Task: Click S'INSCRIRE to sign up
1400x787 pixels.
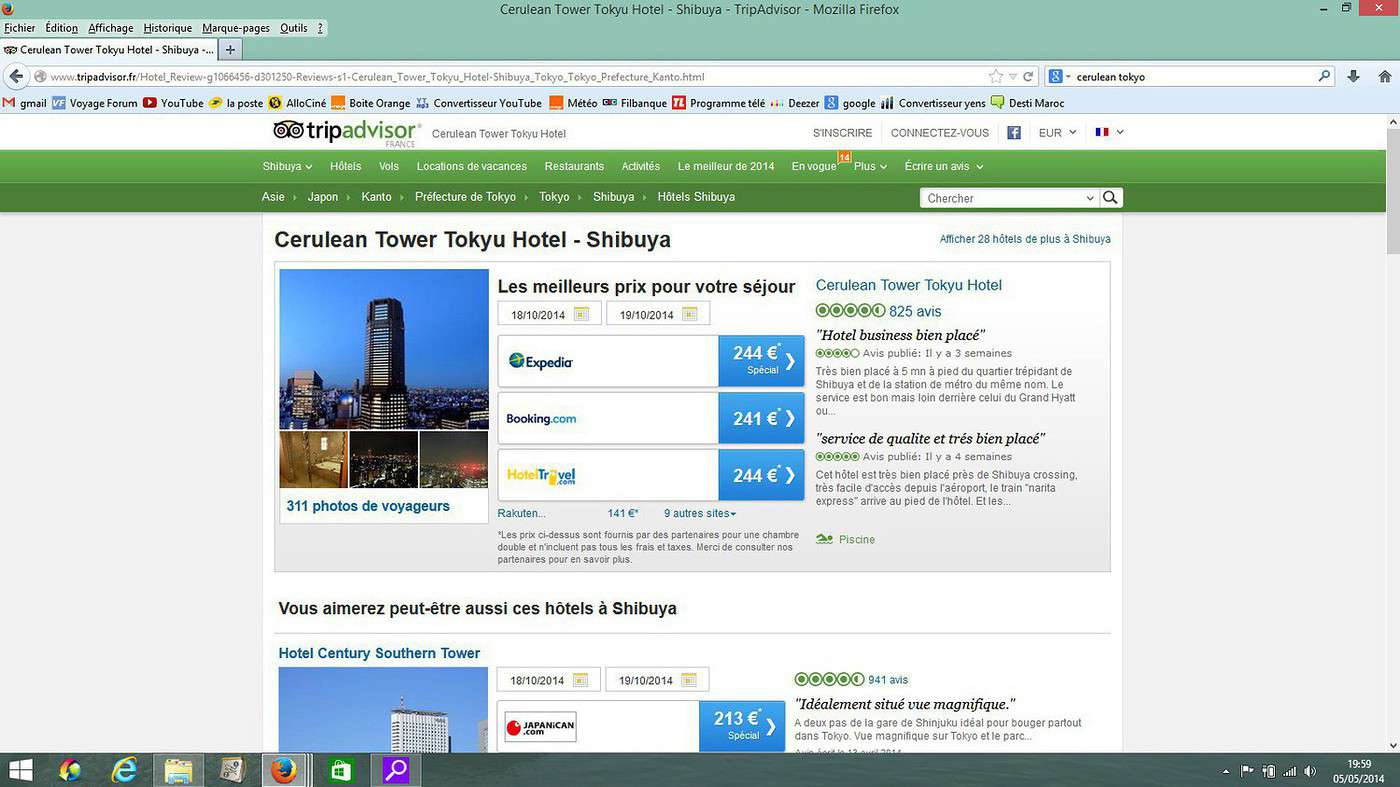Action: click(x=842, y=133)
